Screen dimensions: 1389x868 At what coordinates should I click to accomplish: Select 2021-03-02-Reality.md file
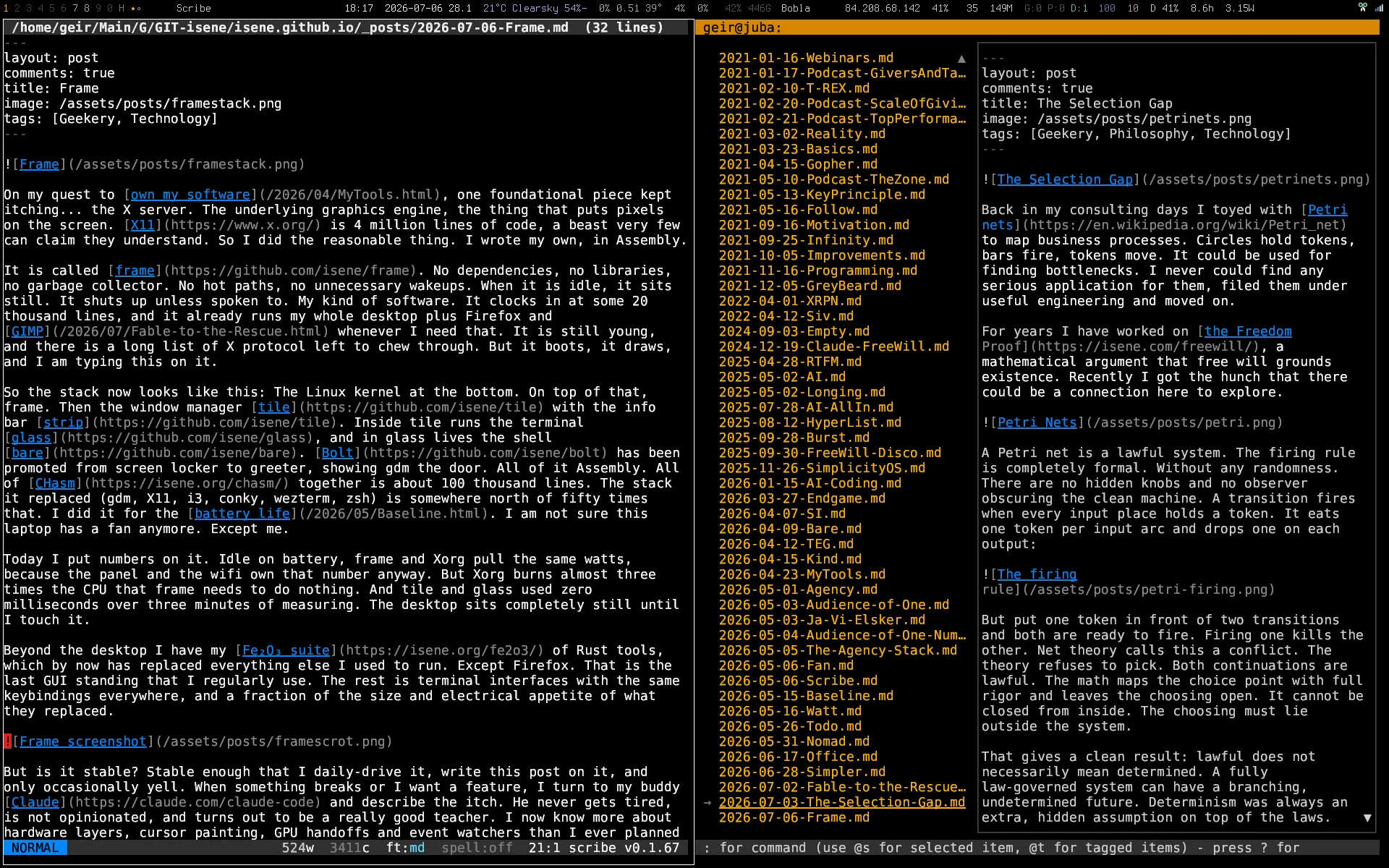click(x=802, y=134)
